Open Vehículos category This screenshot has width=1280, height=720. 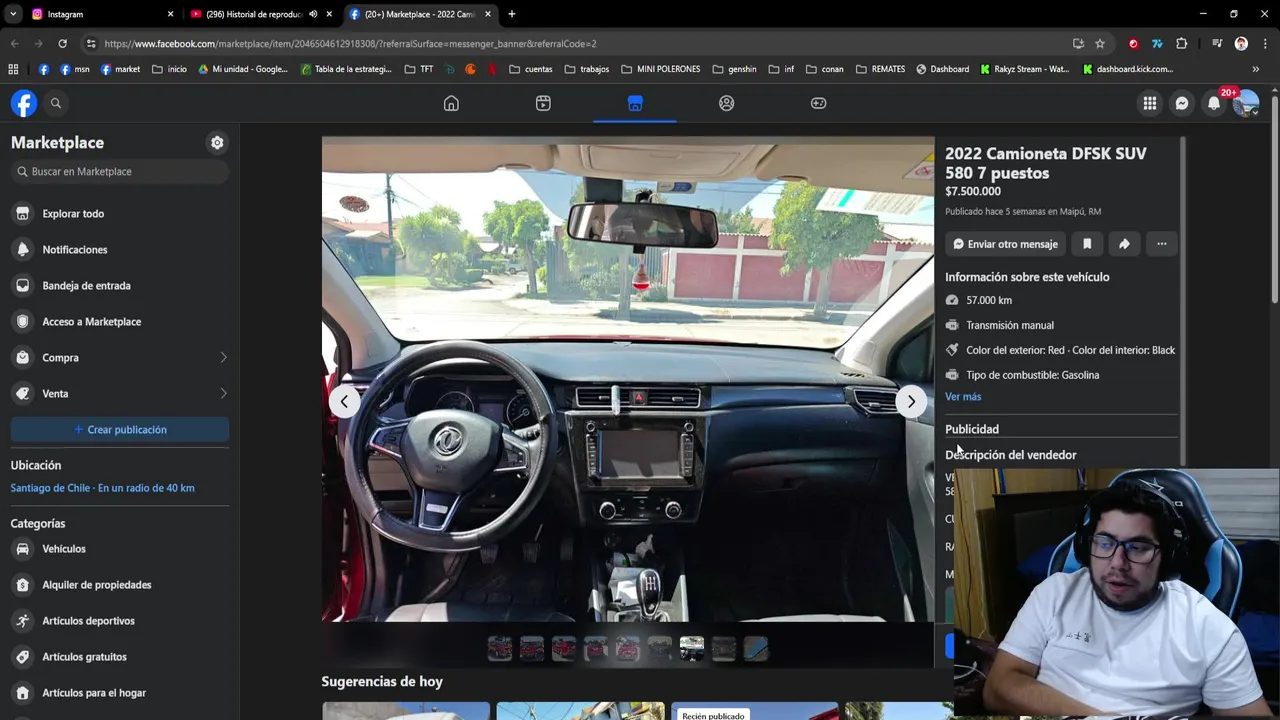(x=120, y=549)
